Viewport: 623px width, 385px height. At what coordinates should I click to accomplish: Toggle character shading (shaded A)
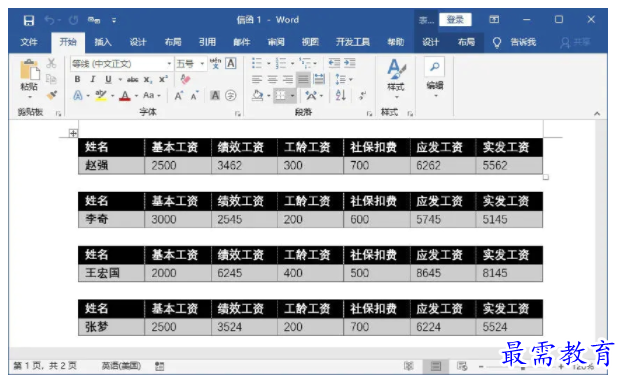pos(215,95)
